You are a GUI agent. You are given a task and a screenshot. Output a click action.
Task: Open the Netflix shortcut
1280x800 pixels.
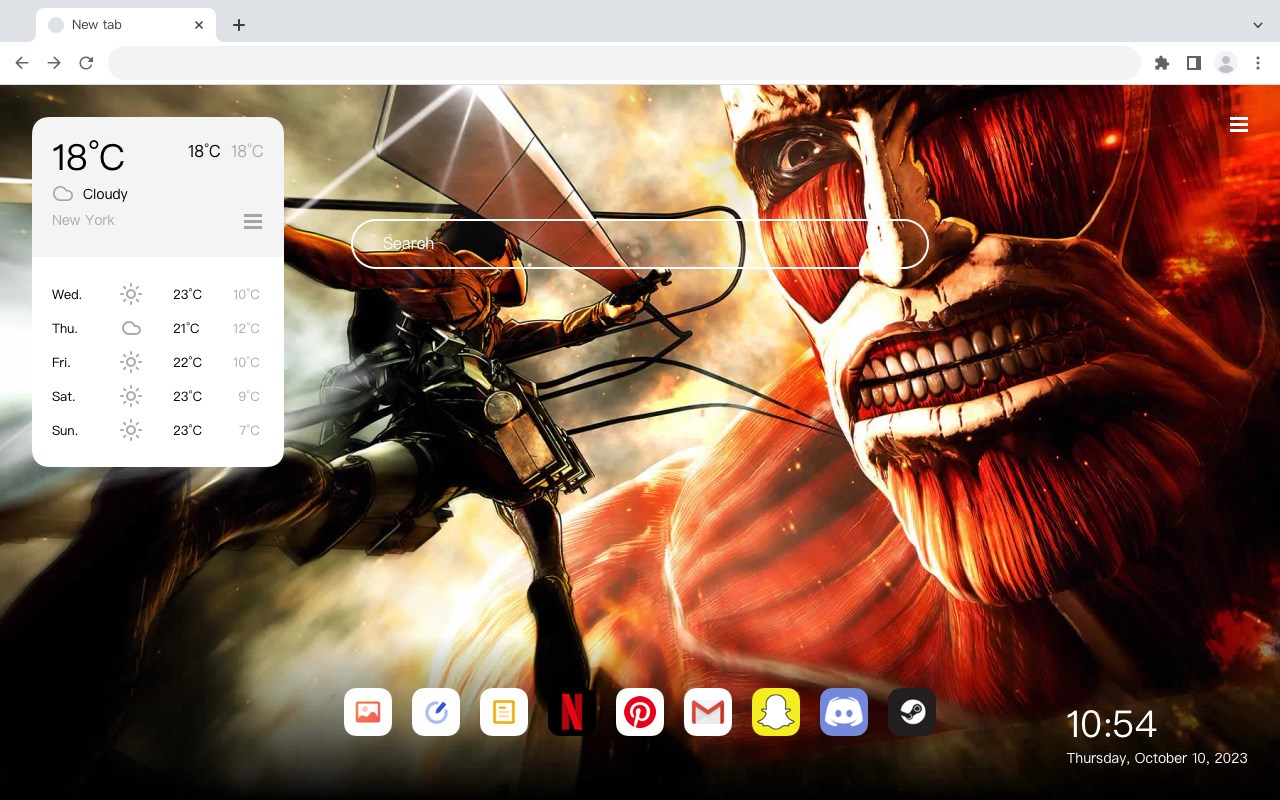572,712
